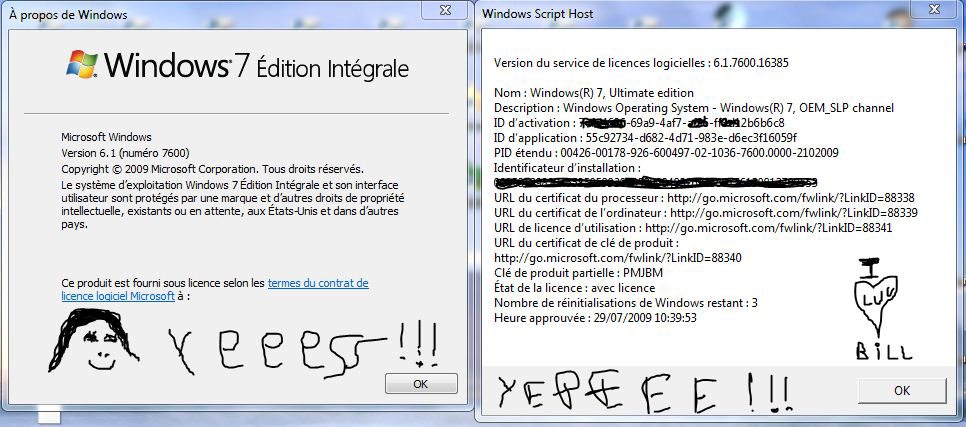Click OK in Windows Script Host dialog
966x427 pixels.
coord(902,391)
